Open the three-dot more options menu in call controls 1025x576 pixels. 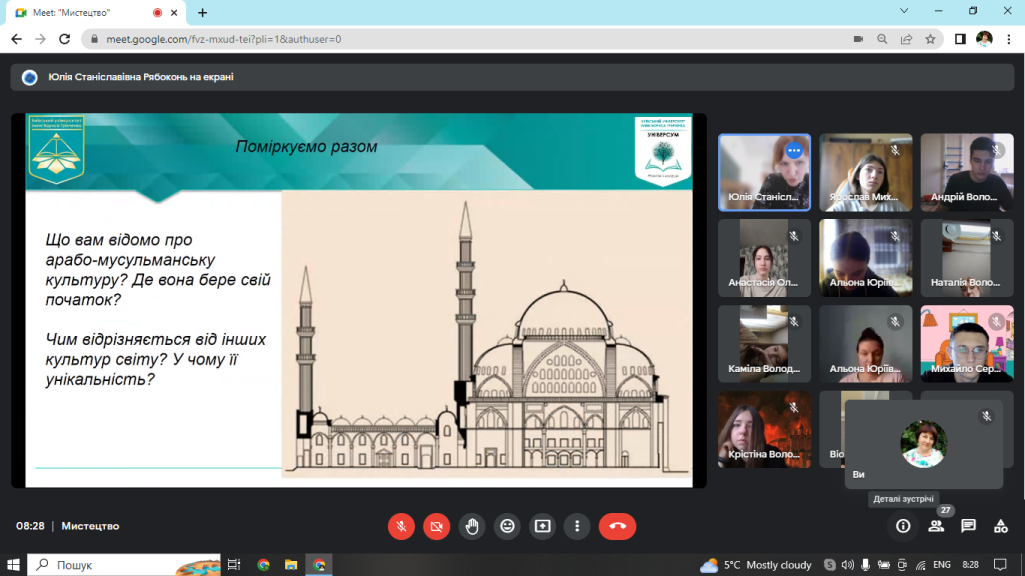577,526
